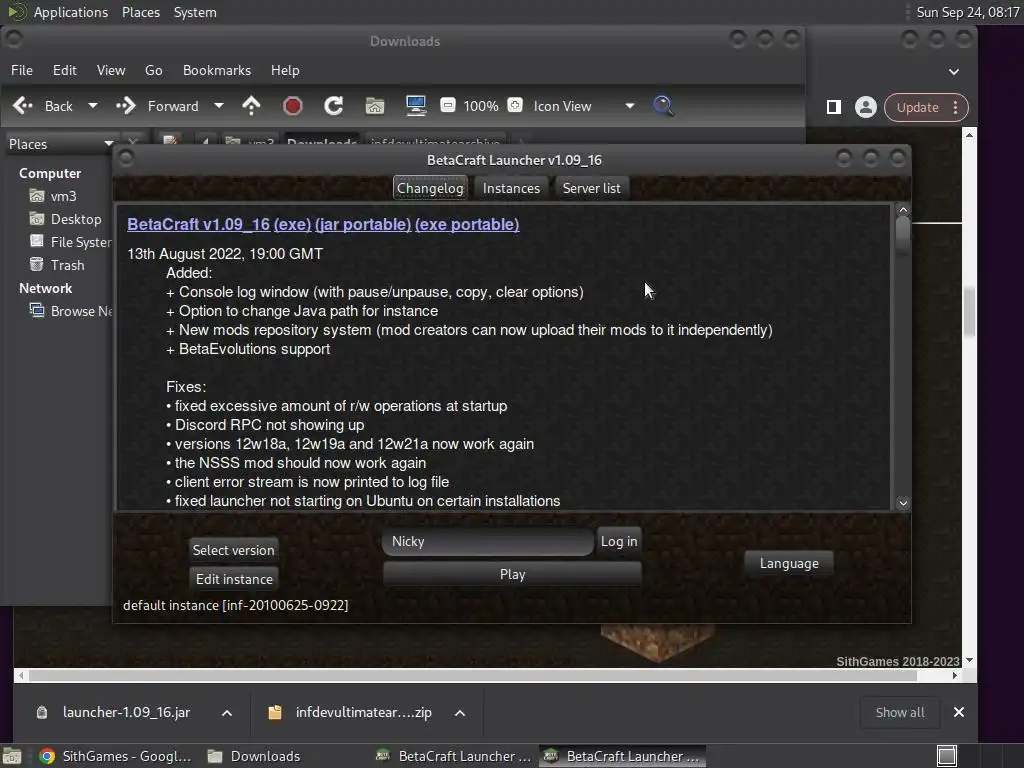Open the Back history dropdown arrow
This screenshot has width=1024, height=768.
93,106
